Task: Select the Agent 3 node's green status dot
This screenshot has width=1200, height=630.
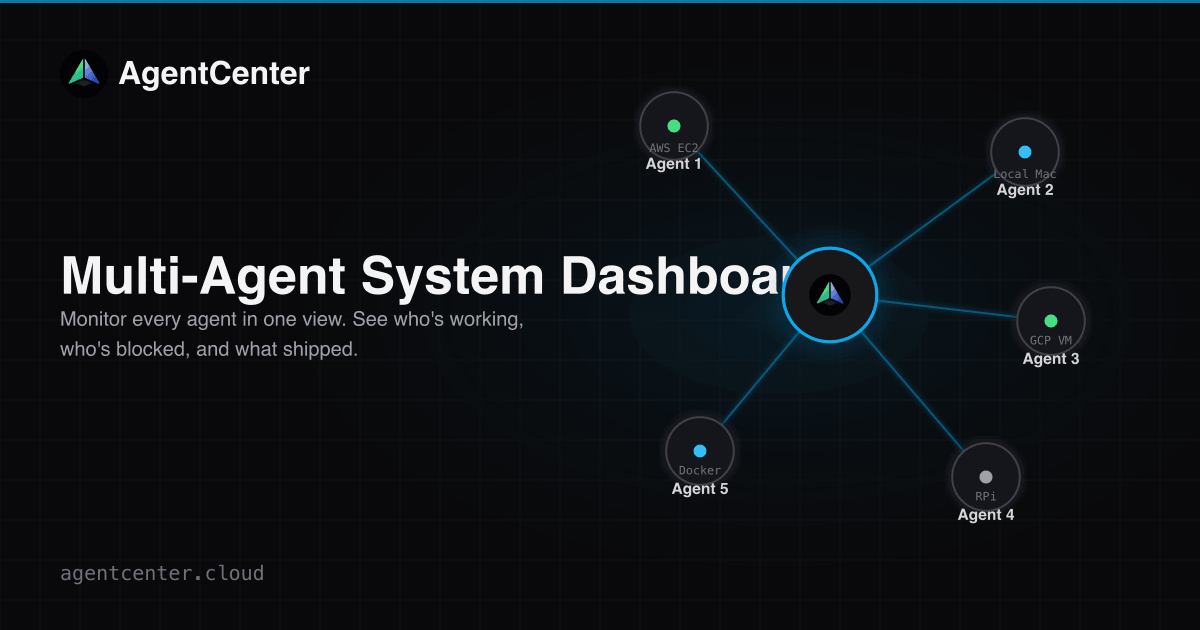Action: tap(1051, 321)
